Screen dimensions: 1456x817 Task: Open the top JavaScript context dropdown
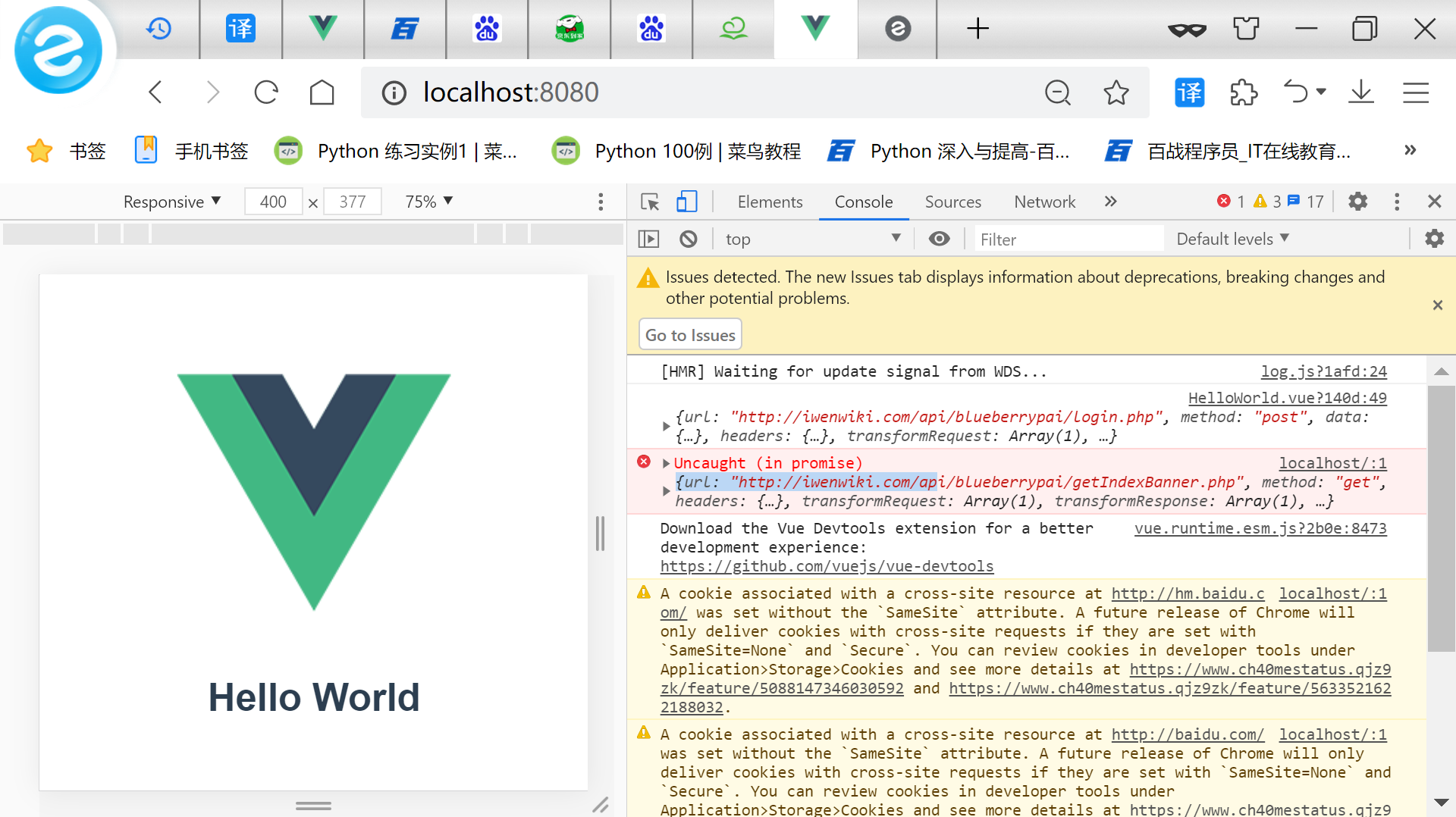tap(813, 239)
